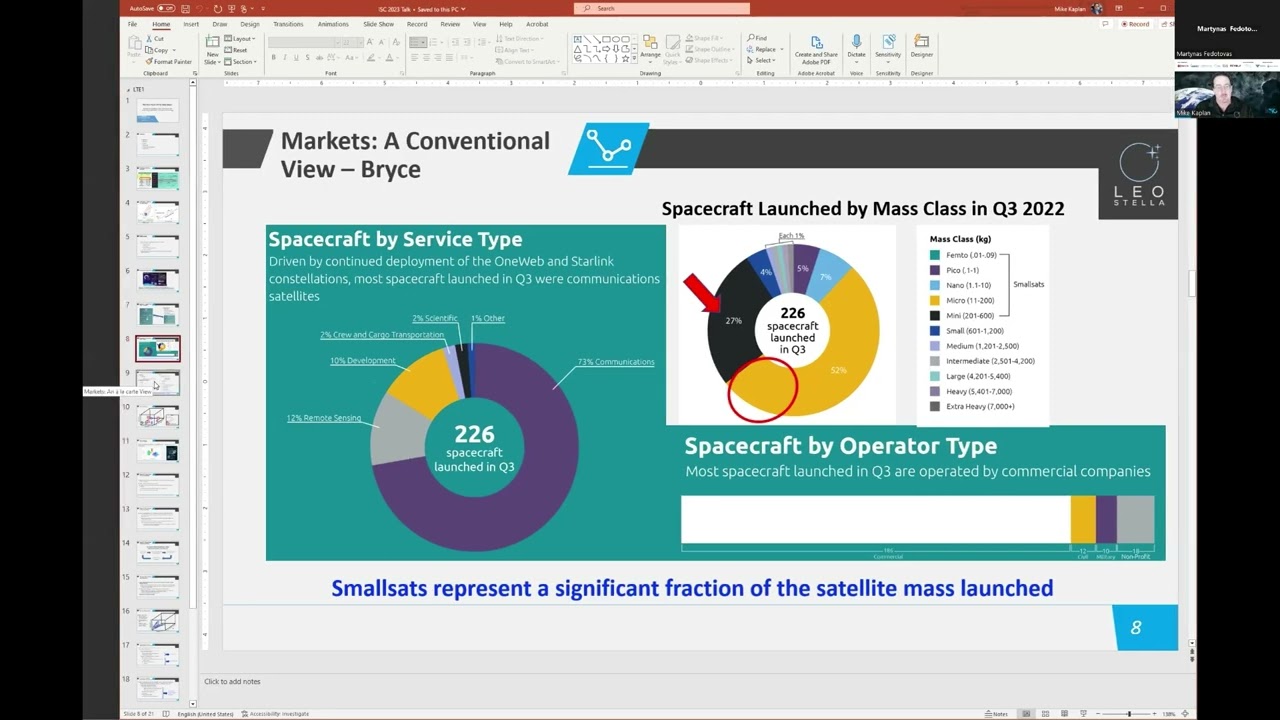Viewport: 1280px width, 720px height.
Task: Click Reset slide button
Action: point(237,50)
